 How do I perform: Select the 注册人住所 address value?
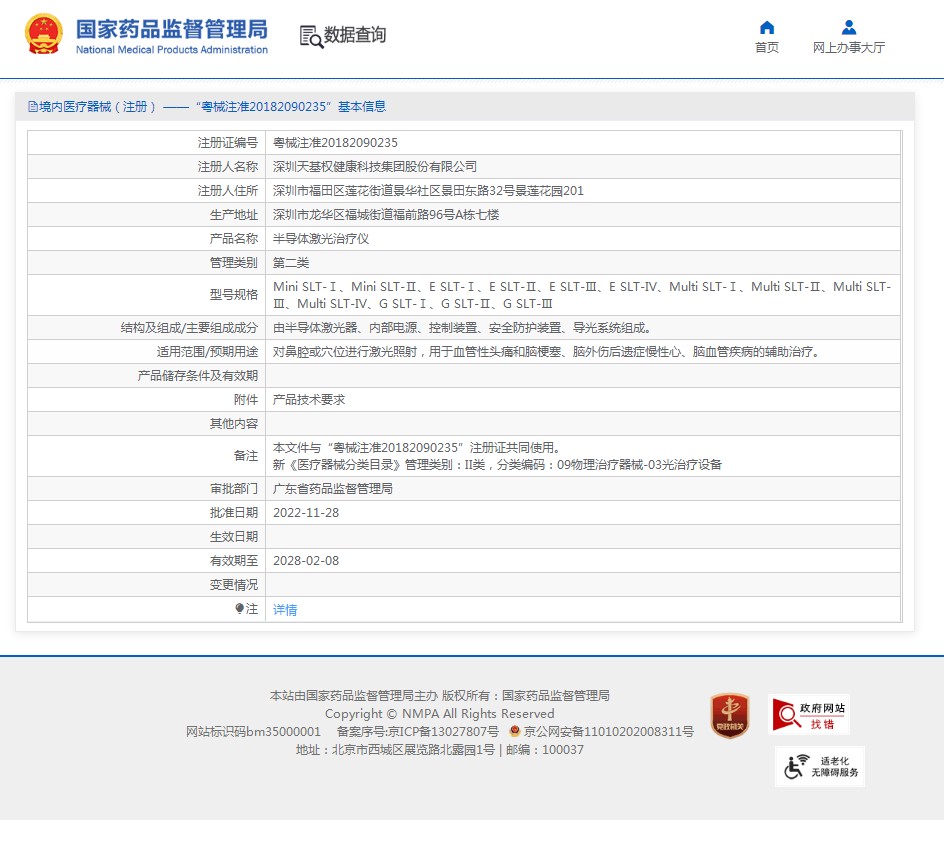pos(428,191)
